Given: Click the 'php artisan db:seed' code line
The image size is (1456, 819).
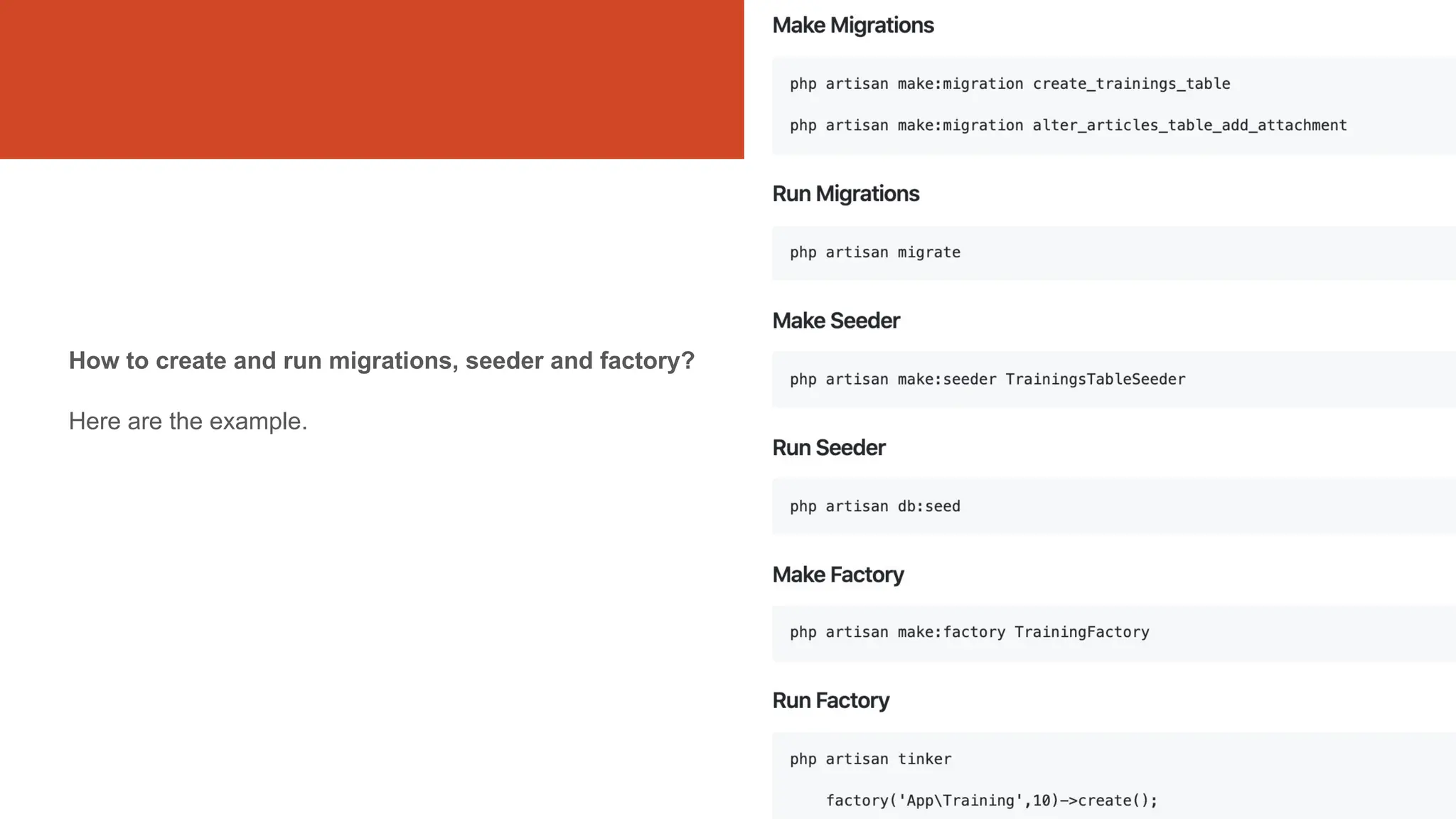Looking at the screenshot, I should click(x=874, y=506).
